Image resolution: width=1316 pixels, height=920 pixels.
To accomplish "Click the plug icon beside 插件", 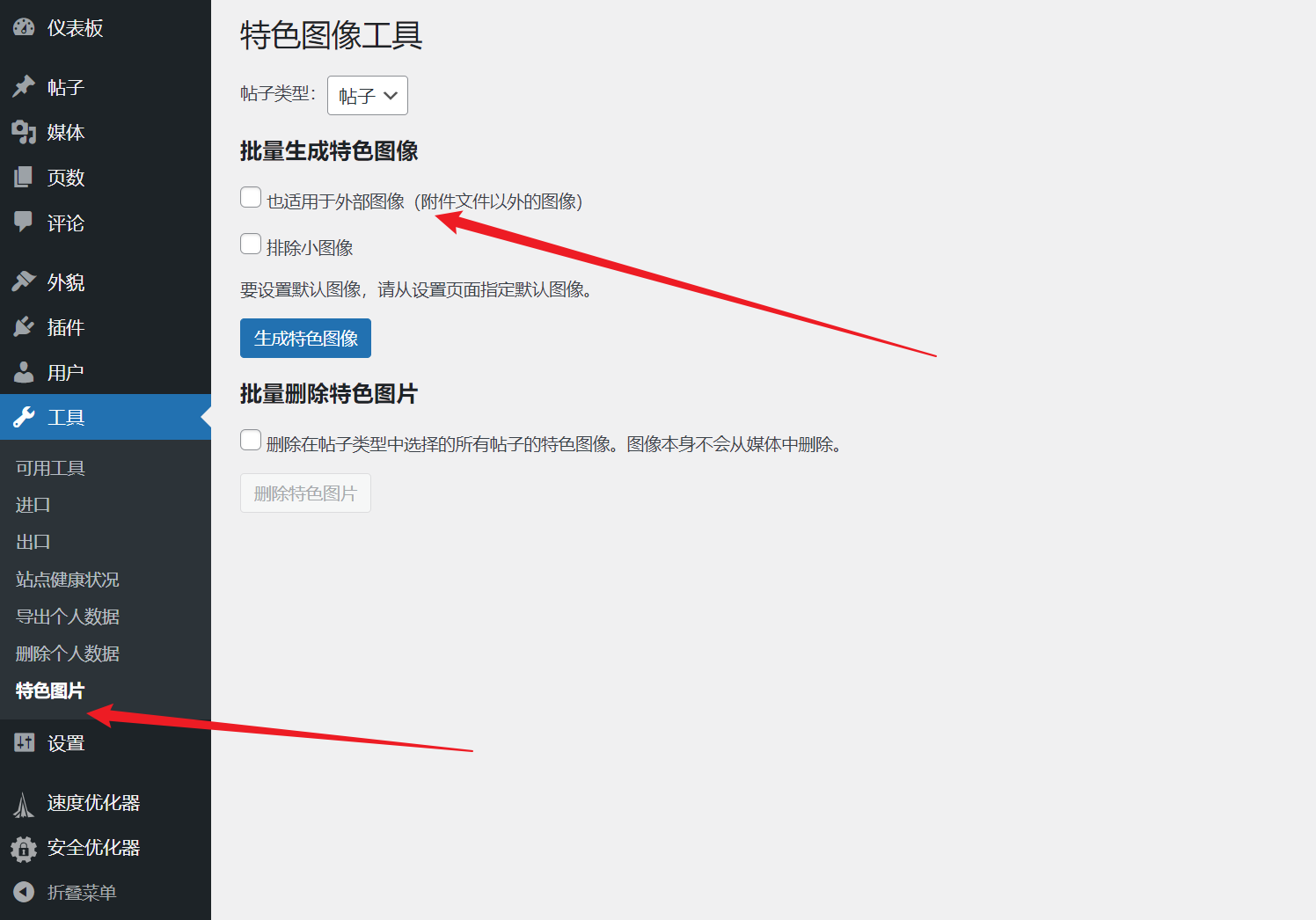I will pos(24,327).
